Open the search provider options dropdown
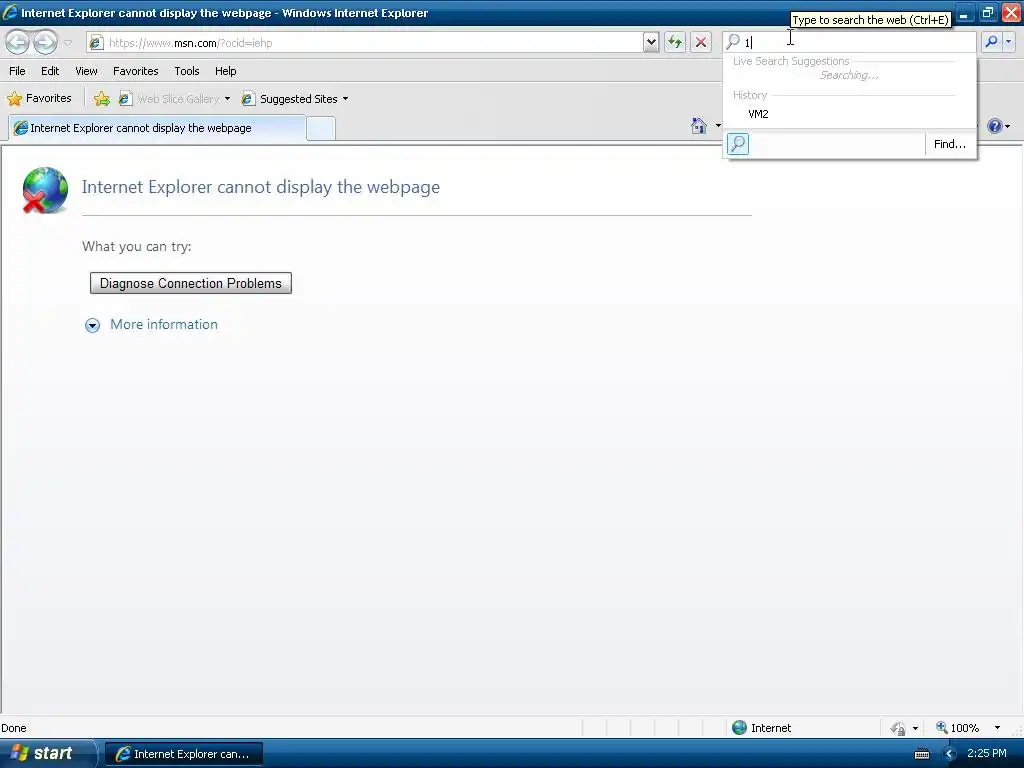This screenshot has width=1024, height=768. pyautogui.click(x=1009, y=42)
